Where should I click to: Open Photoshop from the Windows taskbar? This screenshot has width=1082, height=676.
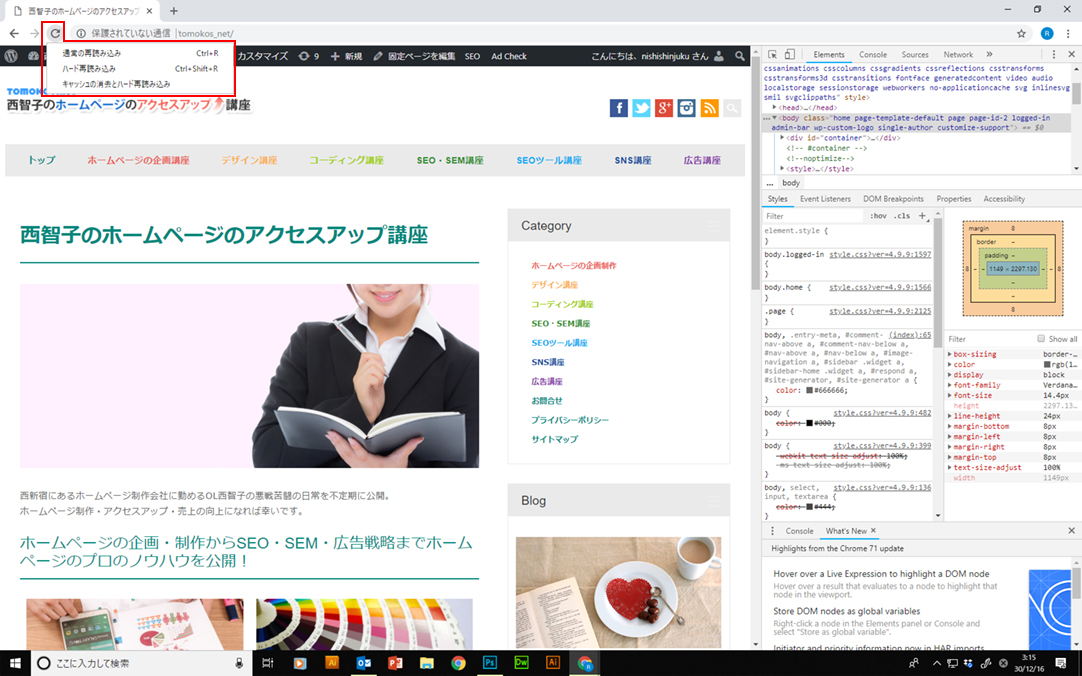(x=490, y=663)
